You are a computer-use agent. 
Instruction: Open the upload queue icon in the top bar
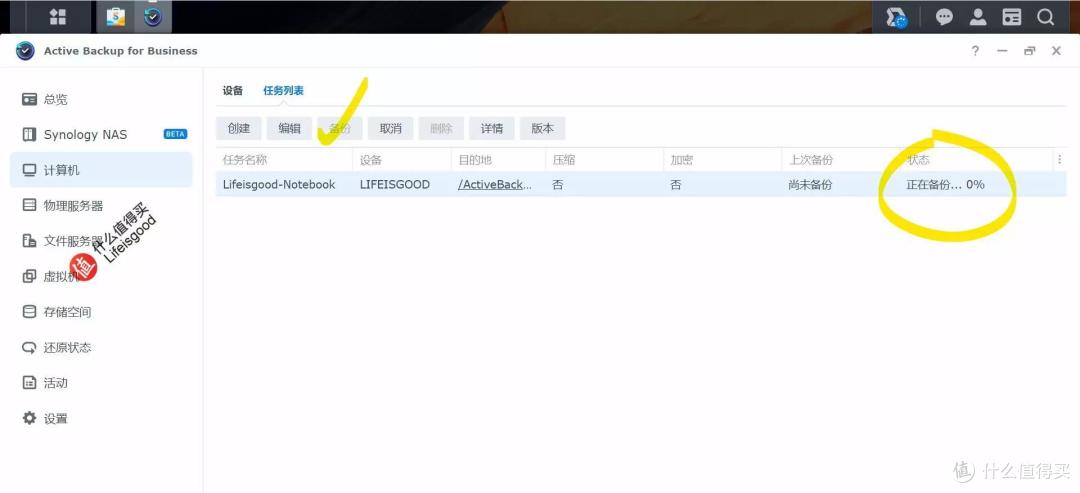(x=896, y=17)
